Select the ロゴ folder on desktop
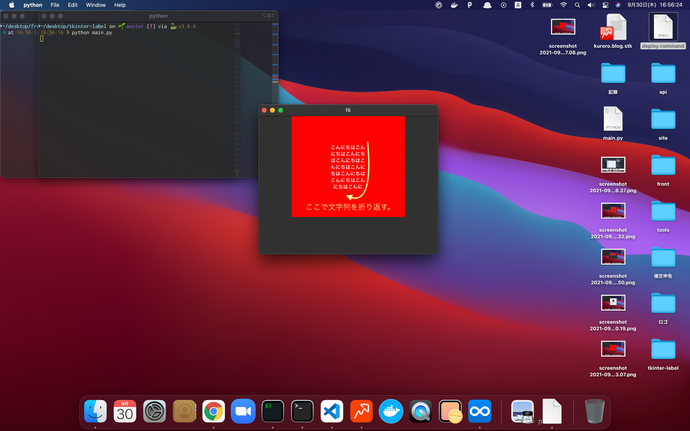 coord(663,307)
